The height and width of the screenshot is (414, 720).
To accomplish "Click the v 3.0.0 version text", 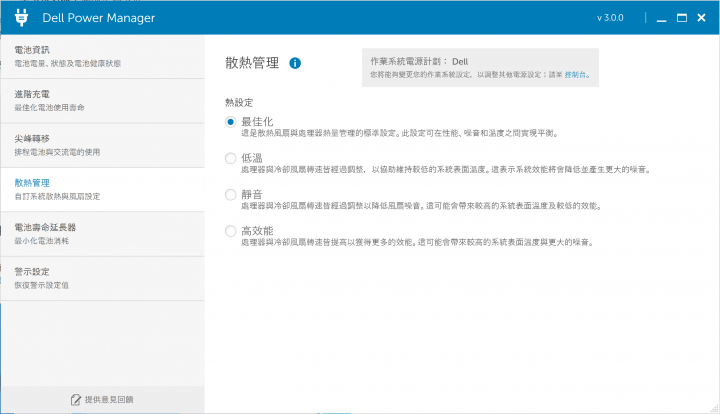I will pyautogui.click(x=610, y=18).
